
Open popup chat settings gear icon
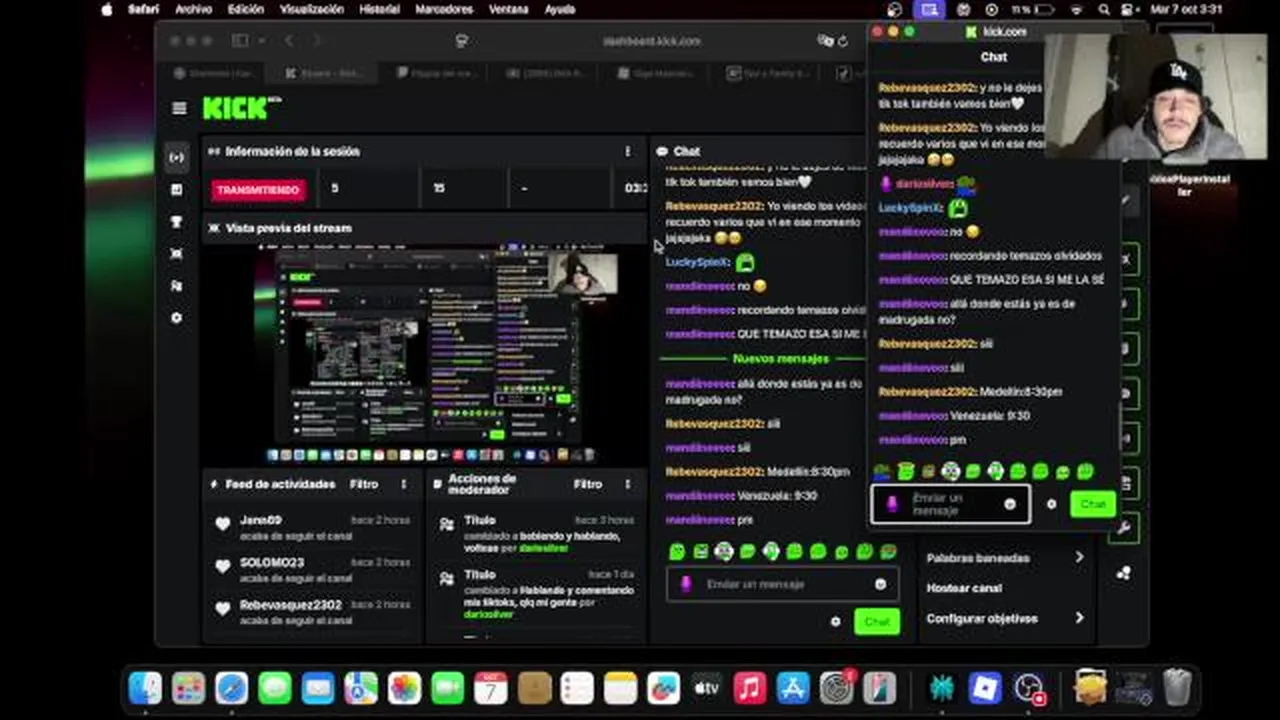tap(1051, 504)
